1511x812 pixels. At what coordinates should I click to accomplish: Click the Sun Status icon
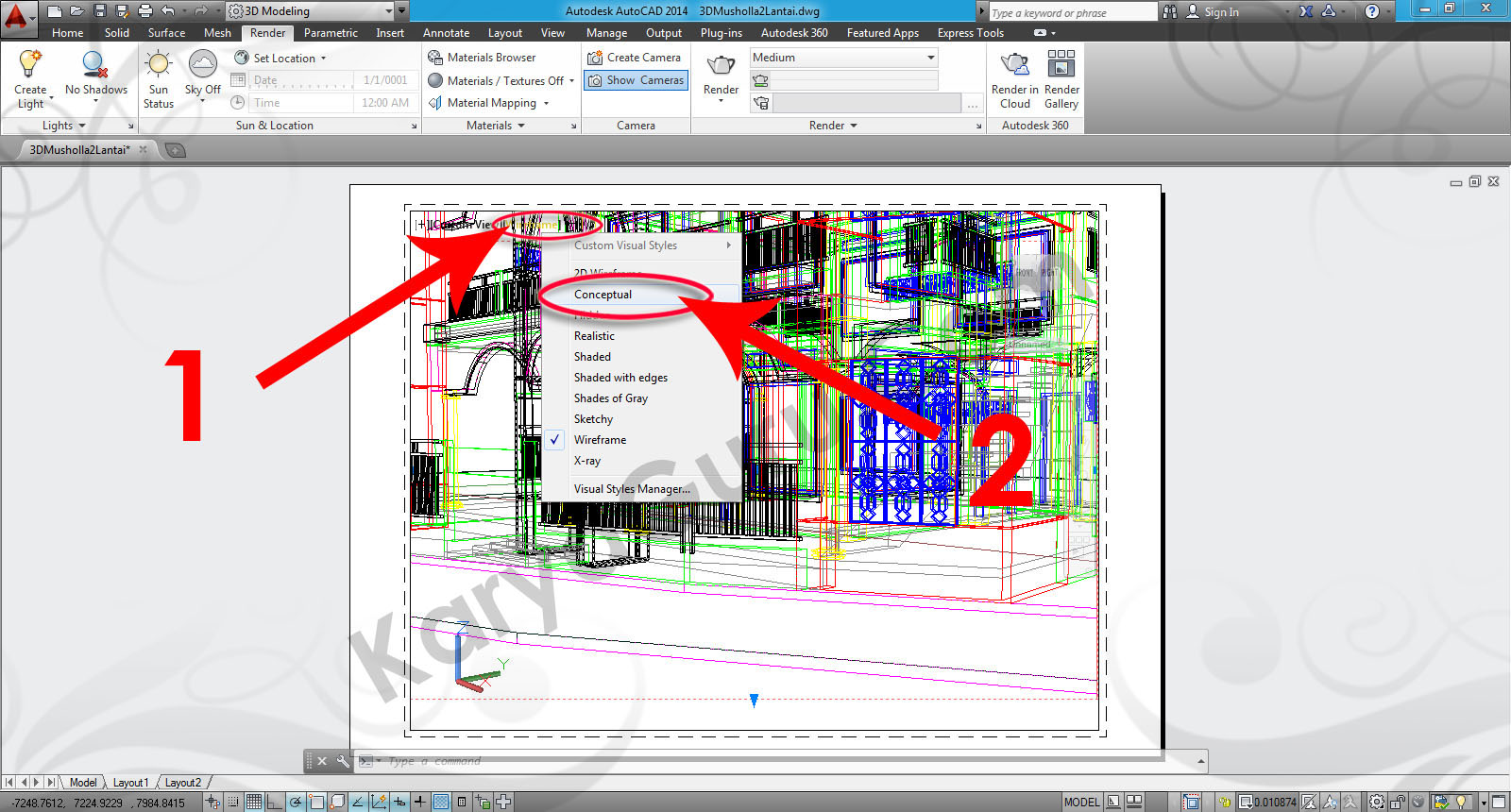[x=158, y=65]
